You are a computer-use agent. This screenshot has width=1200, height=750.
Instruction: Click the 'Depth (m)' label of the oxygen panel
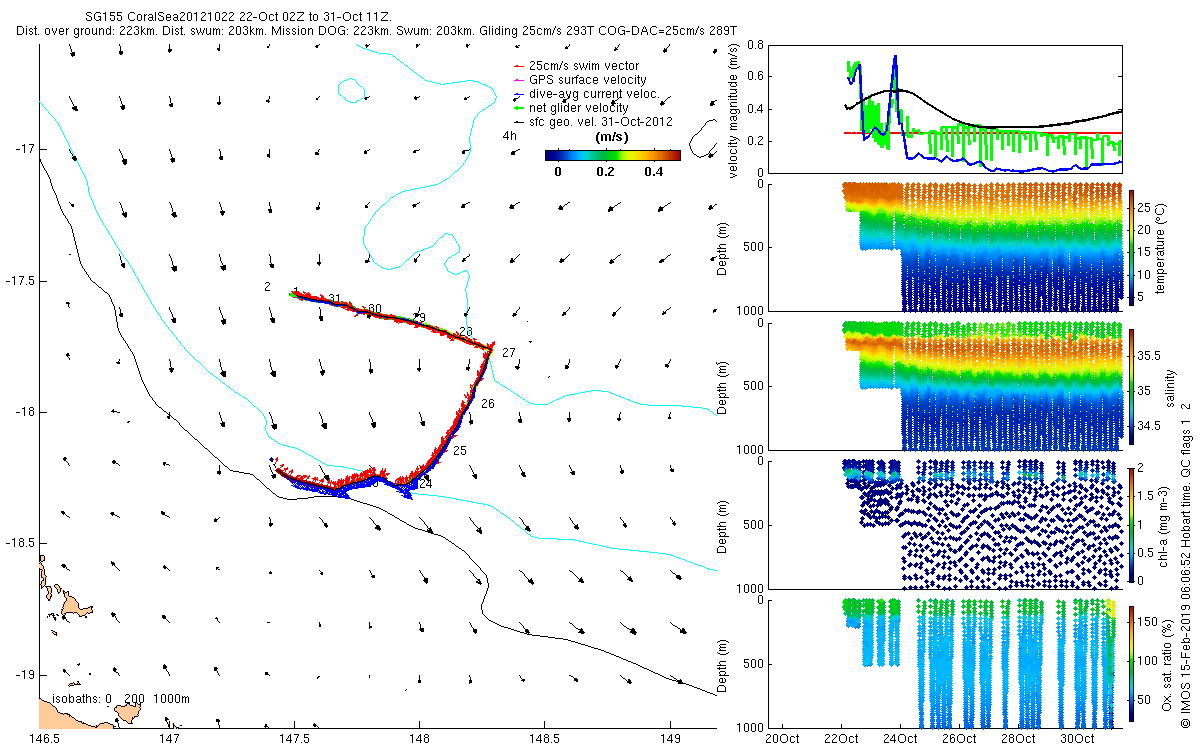[724, 664]
